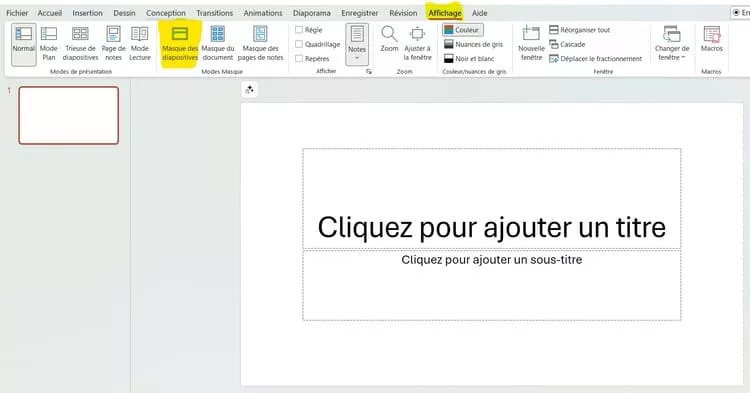Activate Mode Lecture
The height and width of the screenshot is (393, 750).
140,44
